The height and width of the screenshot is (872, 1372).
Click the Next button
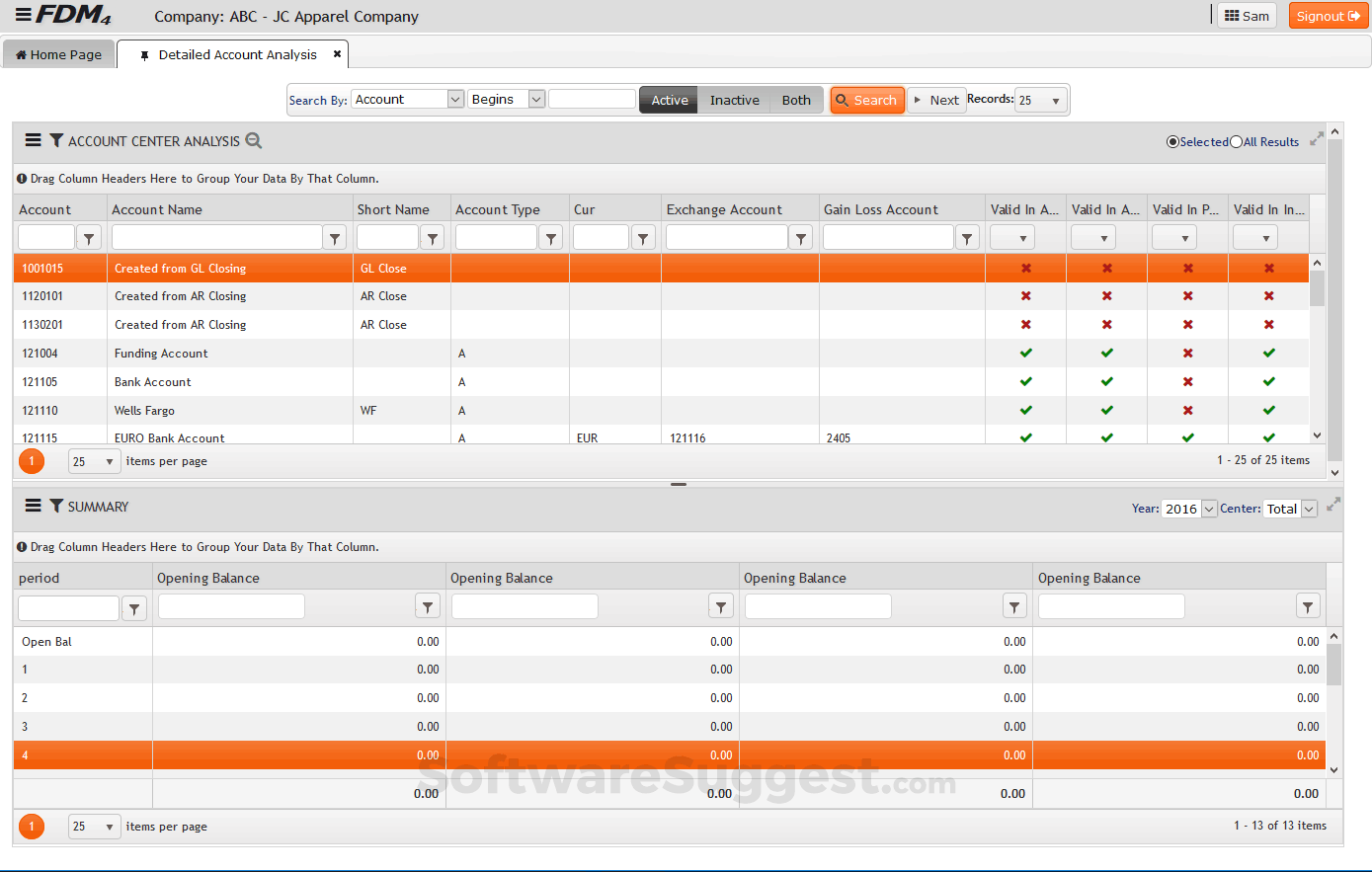936,100
